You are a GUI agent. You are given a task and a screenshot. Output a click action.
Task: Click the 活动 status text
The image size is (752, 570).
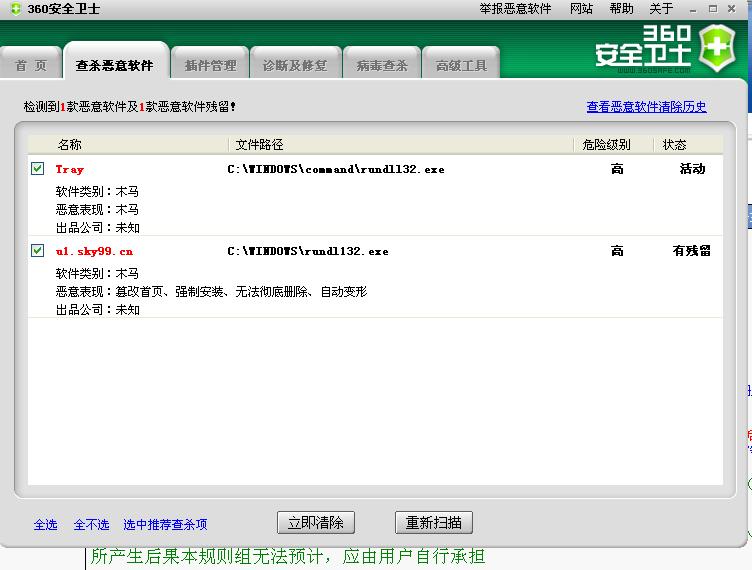(x=692, y=169)
